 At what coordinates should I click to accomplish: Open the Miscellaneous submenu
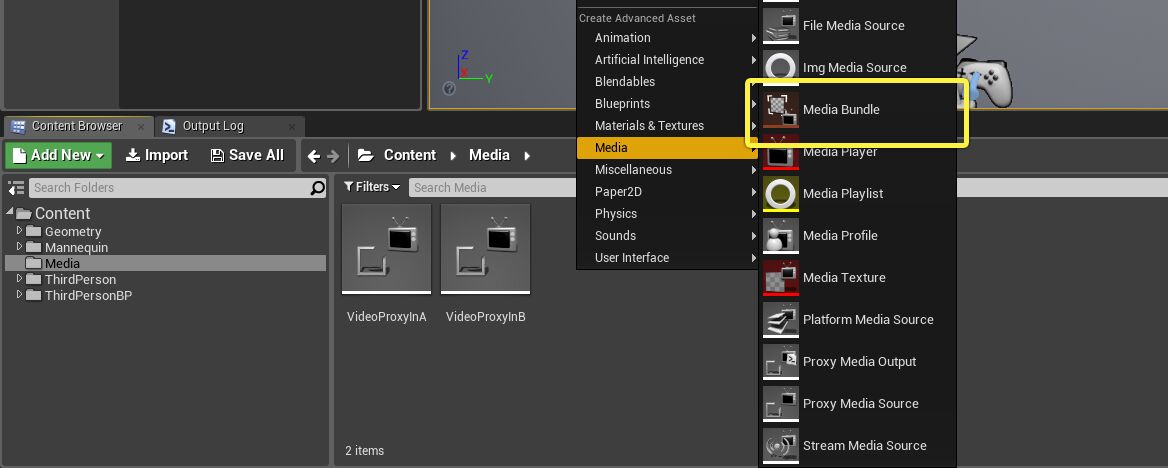pyautogui.click(x=667, y=170)
